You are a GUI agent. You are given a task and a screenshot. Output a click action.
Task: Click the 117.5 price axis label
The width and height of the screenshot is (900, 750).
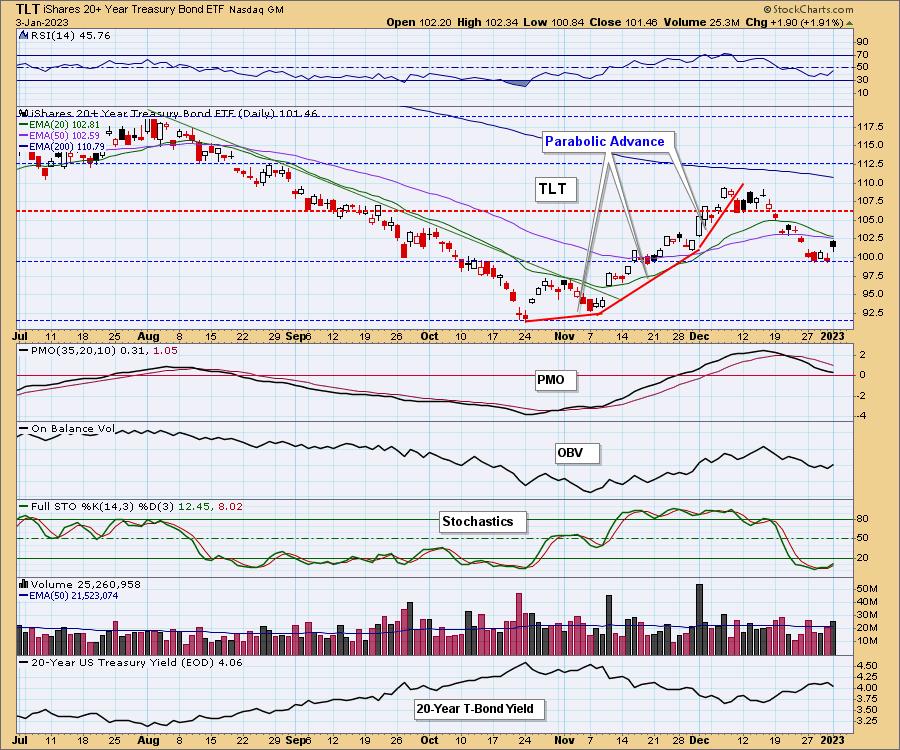point(871,126)
